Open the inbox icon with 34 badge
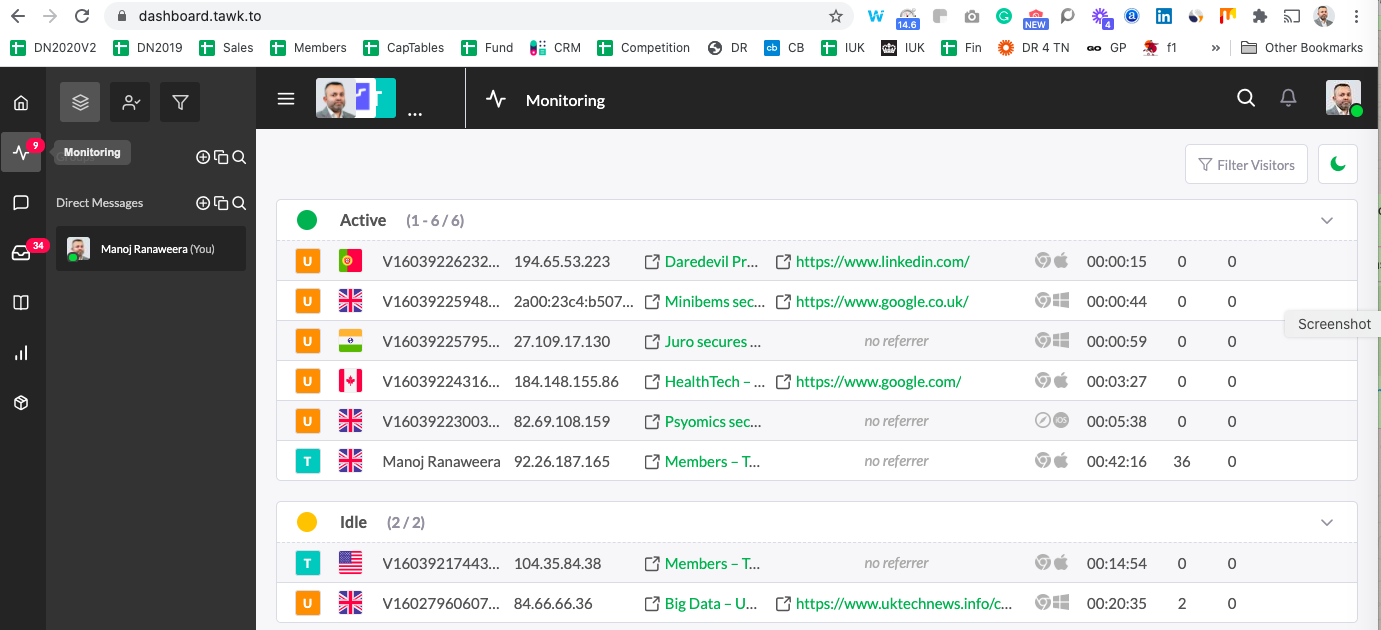Viewport: 1381px width, 630px height. click(x=21, y=253)
